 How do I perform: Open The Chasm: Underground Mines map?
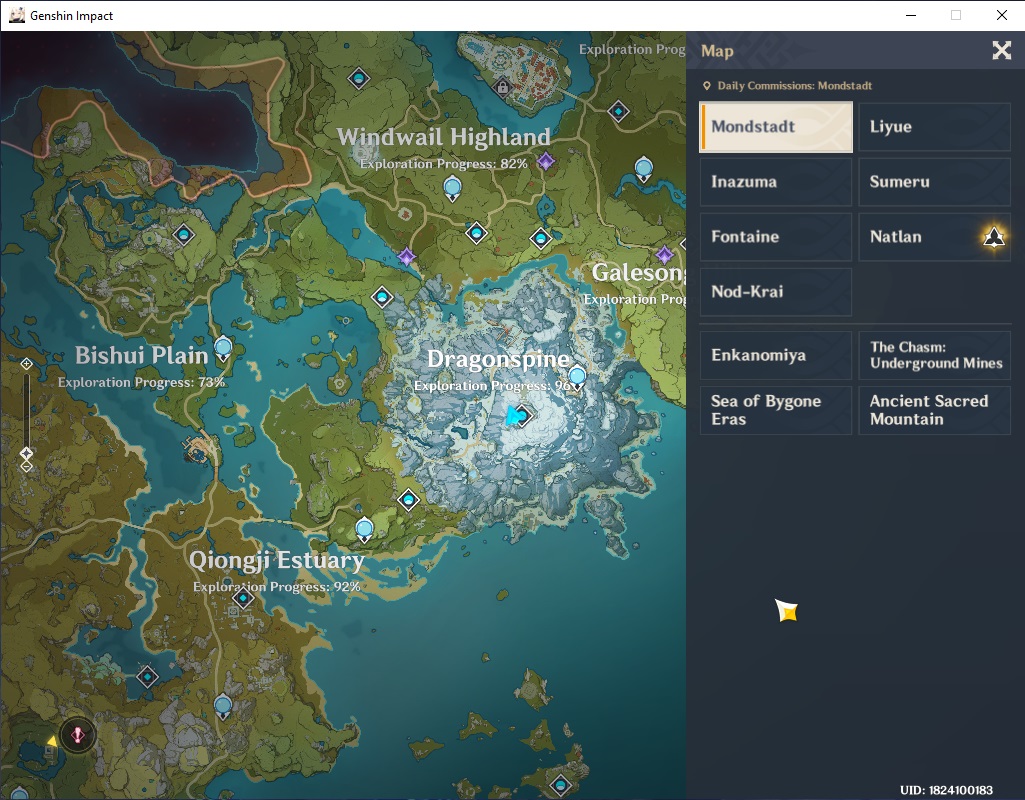point(934,355)
